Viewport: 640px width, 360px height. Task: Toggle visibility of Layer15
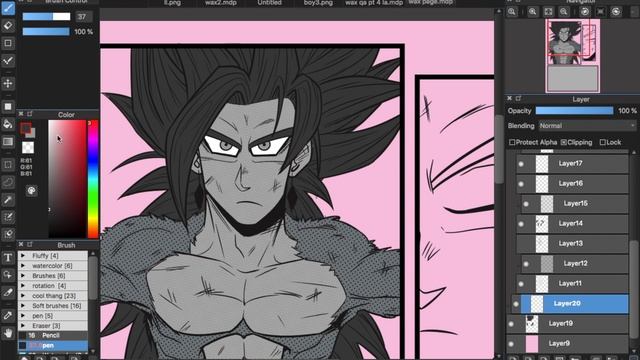[526, 204]
